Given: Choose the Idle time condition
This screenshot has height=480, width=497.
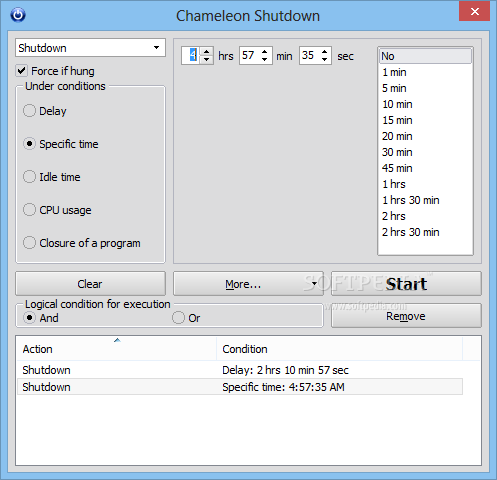Looking at the screenshot, I should point(29,177).
